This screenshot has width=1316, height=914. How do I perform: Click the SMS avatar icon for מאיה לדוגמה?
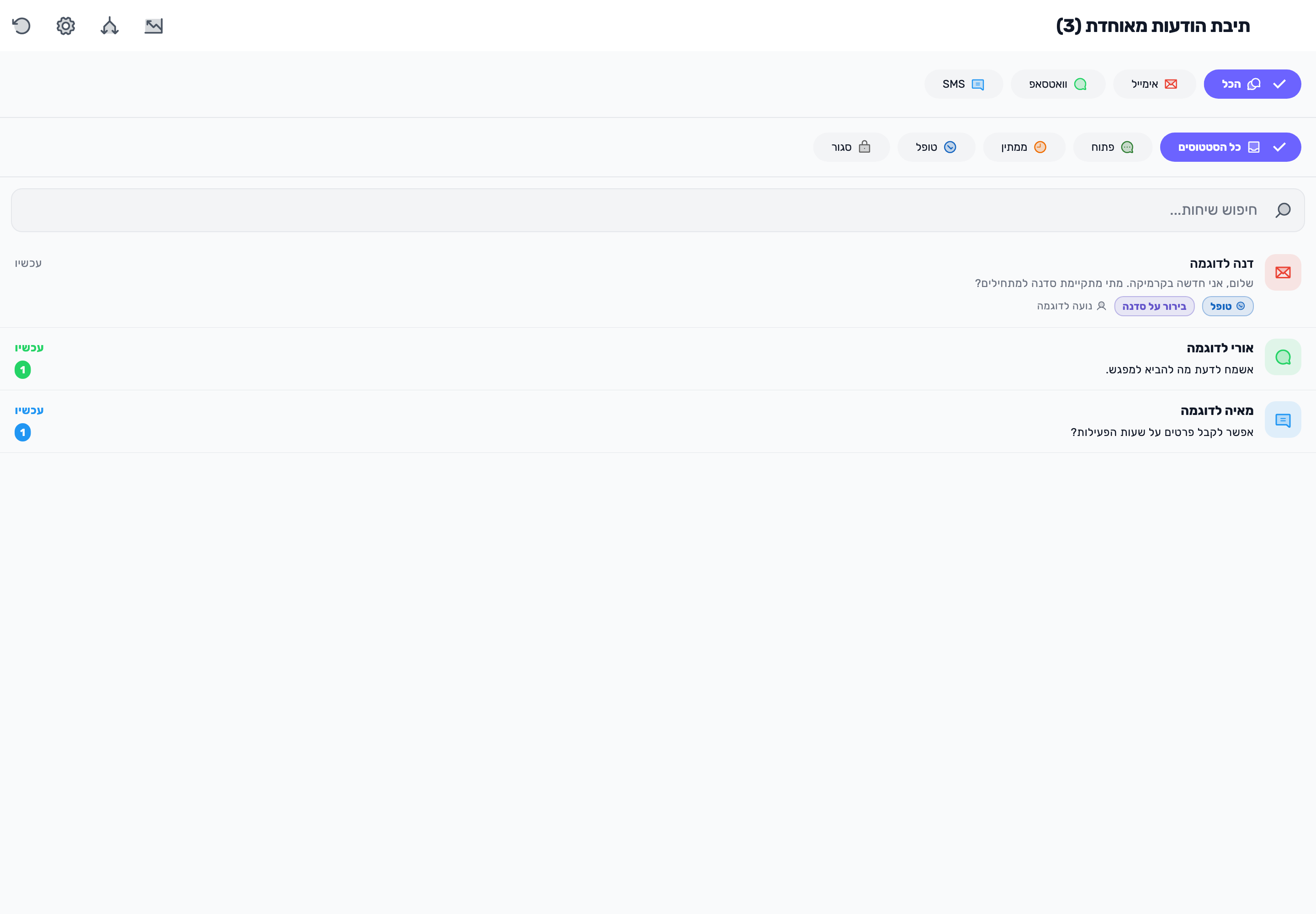(x=1283, y=420)
